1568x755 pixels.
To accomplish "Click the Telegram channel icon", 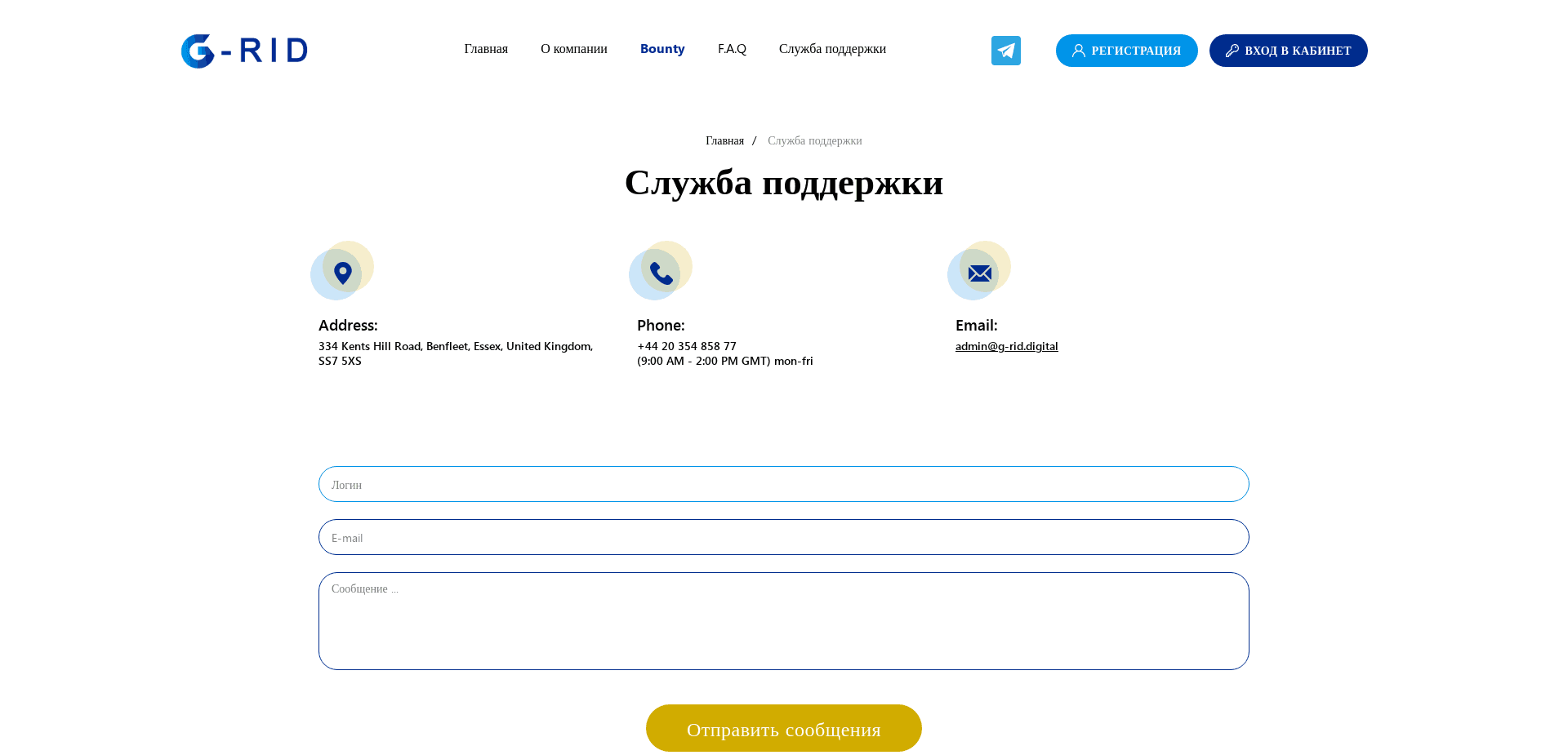I will click(1005, 50).
